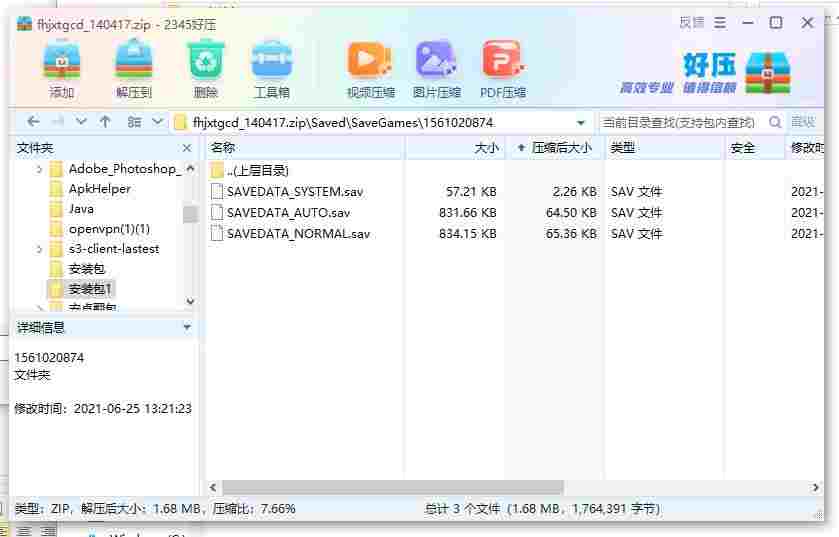Minimize the 2345好压 window
Viewport: 839px width, 537px height.
click(748, 23)
